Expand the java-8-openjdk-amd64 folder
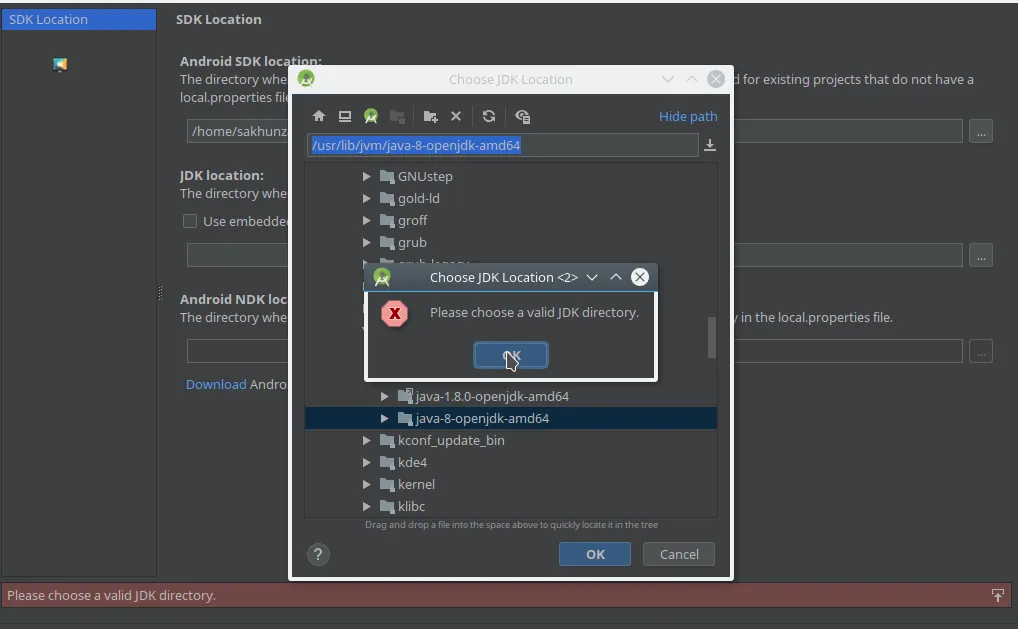 pos(384,419)
